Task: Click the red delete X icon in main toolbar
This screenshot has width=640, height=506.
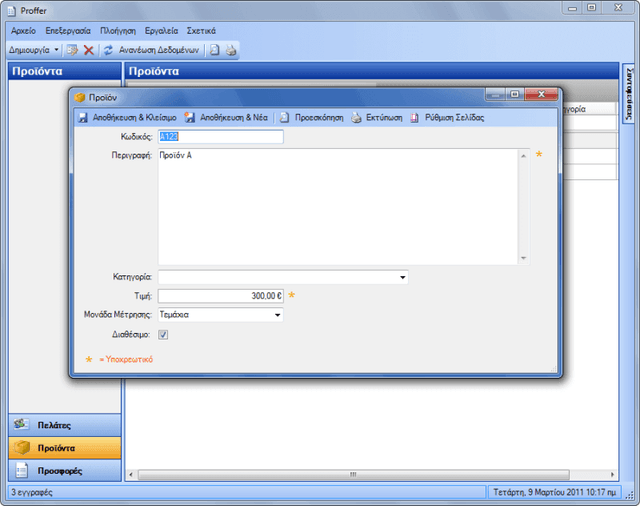Action: pos(89,50)
